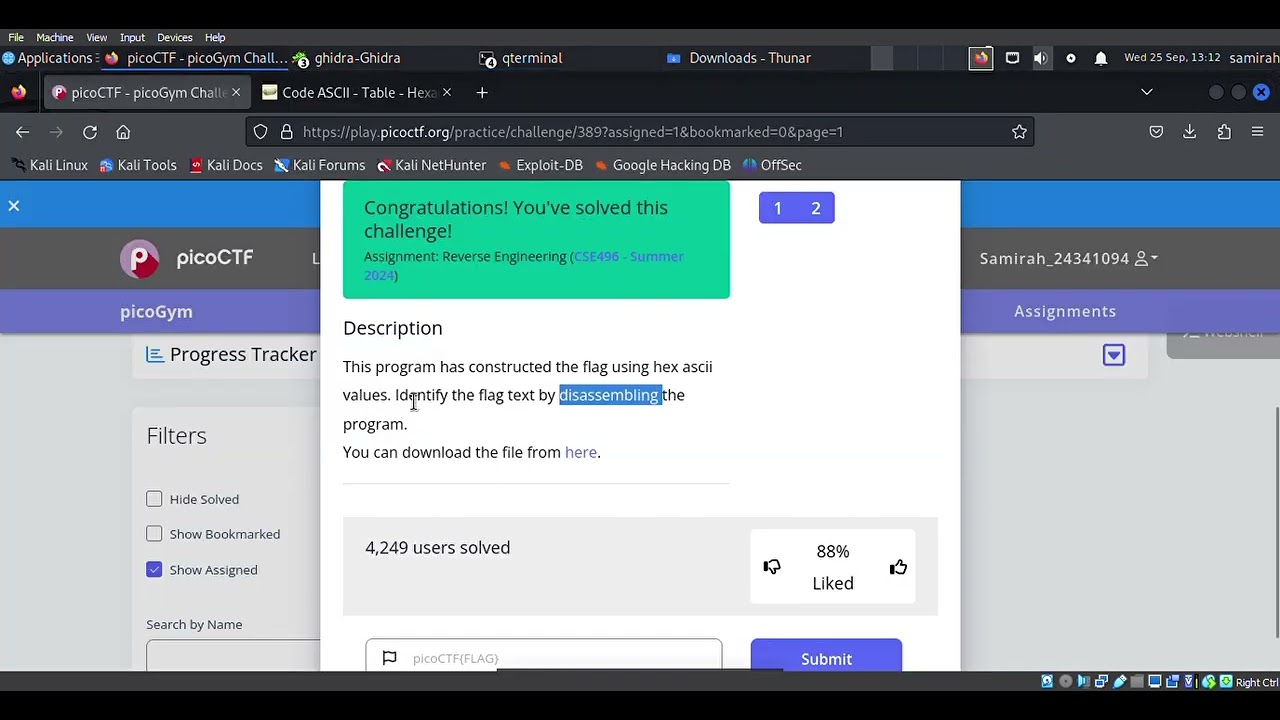Open the Extensions puzzle icon
Viewport: 1280px width, 720px height.
coord(1224,132)
